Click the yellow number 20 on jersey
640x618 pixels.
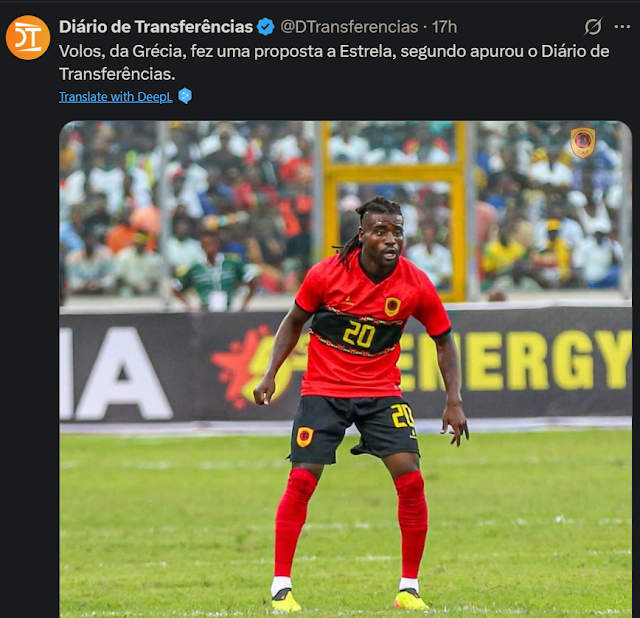point(359,336)
